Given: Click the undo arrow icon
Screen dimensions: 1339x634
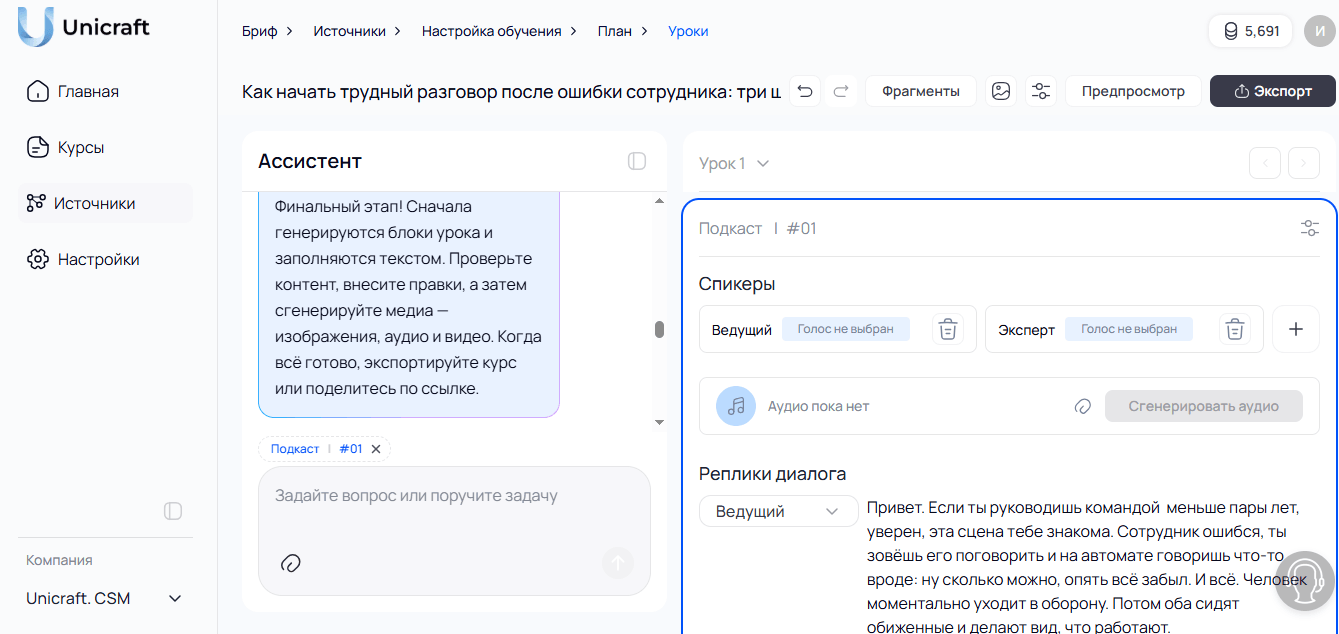Looking at the screenshot, I should point(805,91).
